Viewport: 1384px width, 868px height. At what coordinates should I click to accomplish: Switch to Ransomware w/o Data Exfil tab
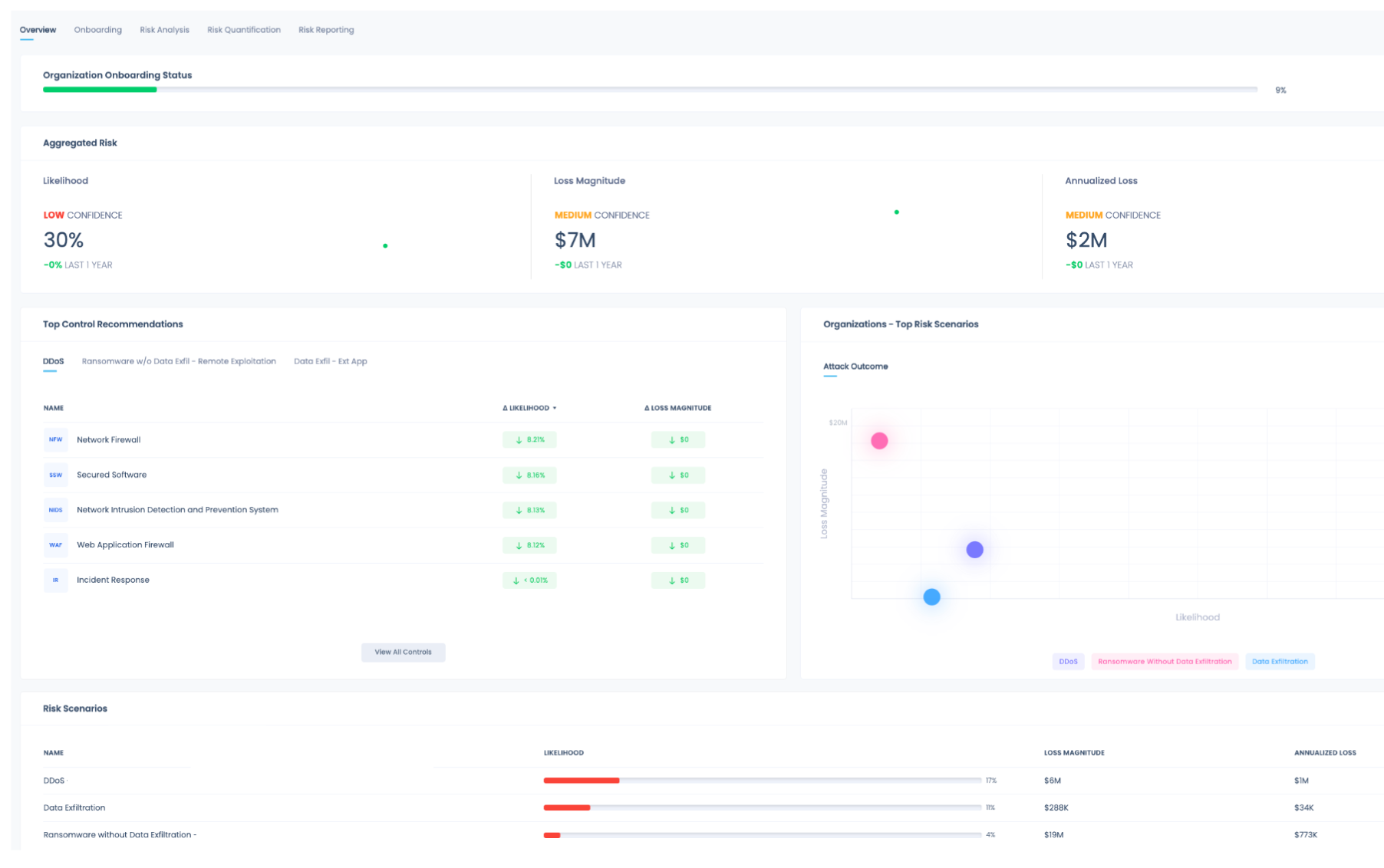point(179,361)
